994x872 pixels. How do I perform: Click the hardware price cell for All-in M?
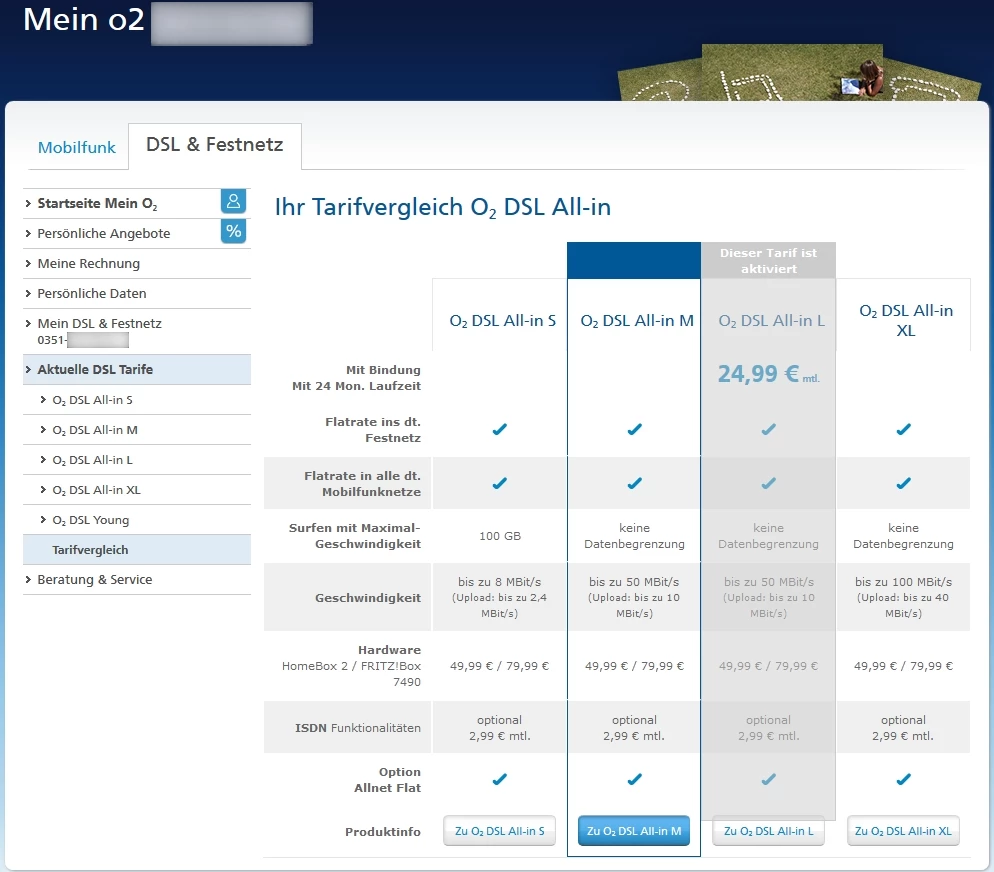pyautogui.click(x=634, y=666)
